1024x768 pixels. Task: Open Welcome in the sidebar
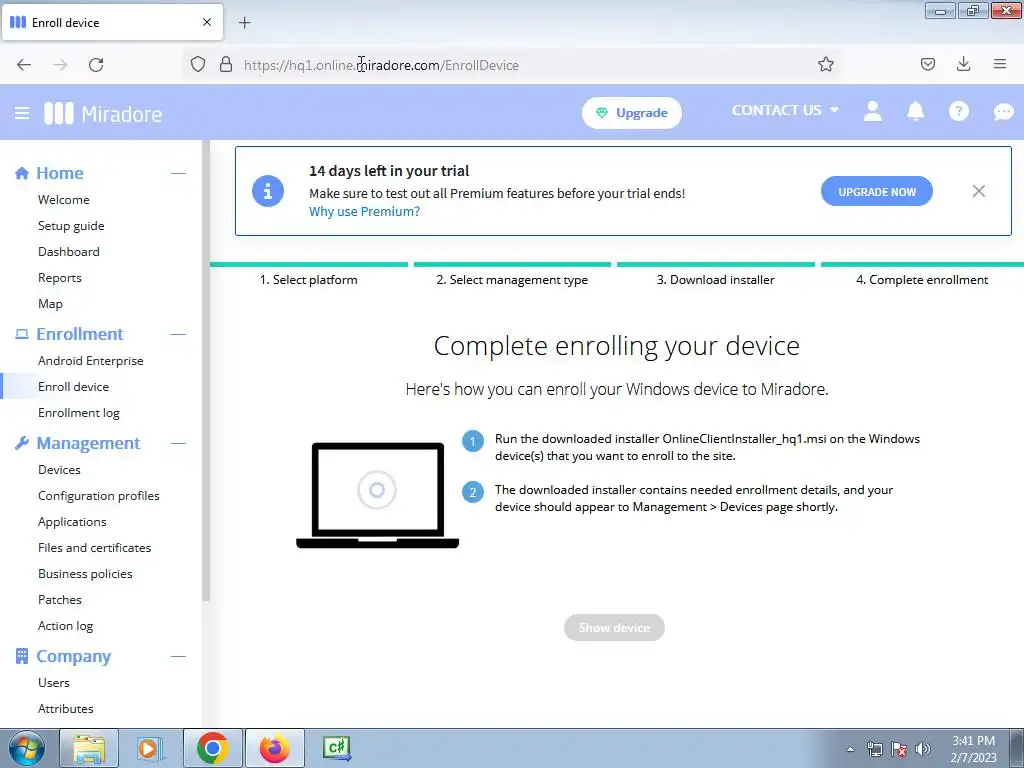click(x=63, y=200)
